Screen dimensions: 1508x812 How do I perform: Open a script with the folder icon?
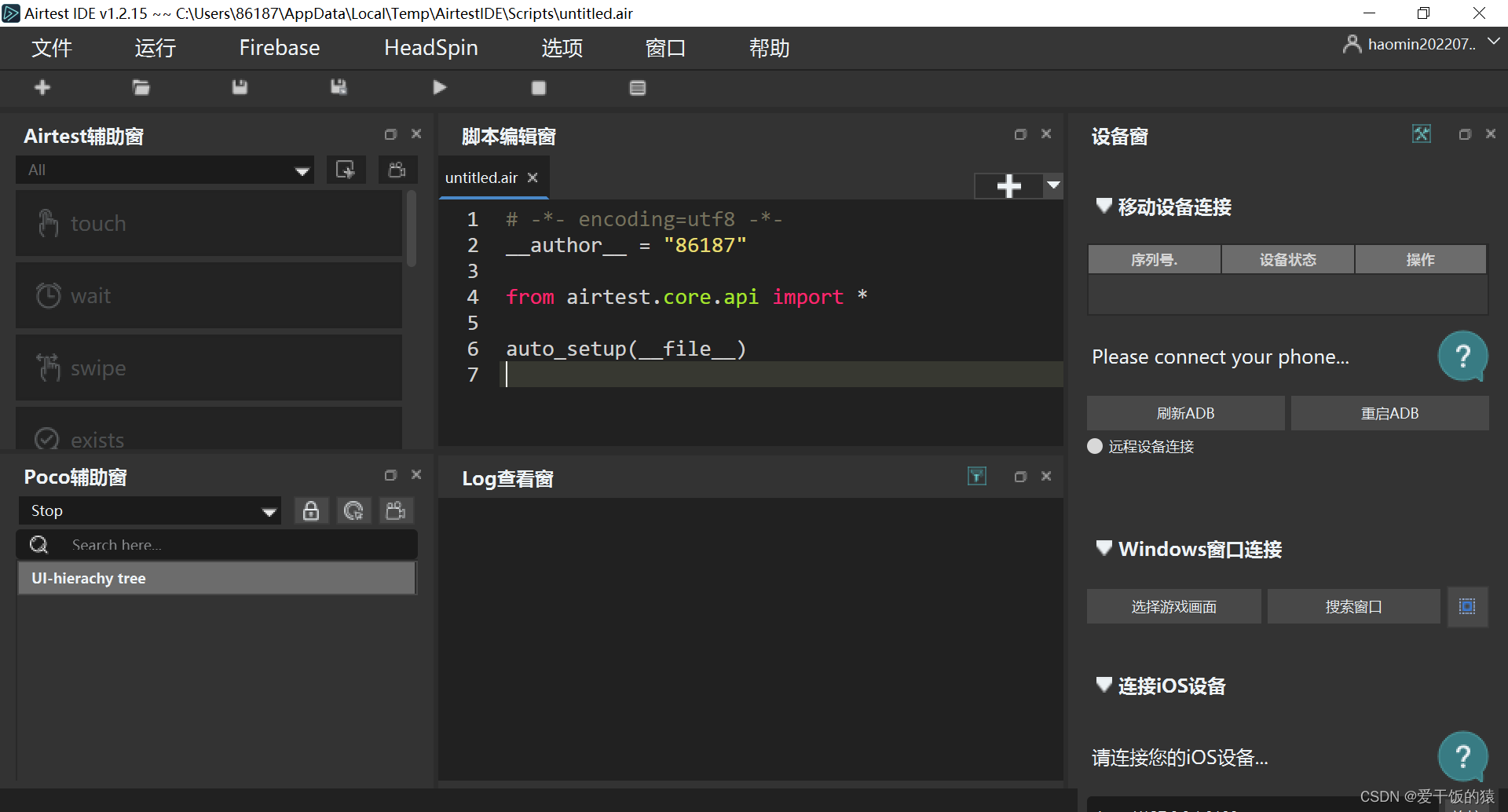click(141, 87)
